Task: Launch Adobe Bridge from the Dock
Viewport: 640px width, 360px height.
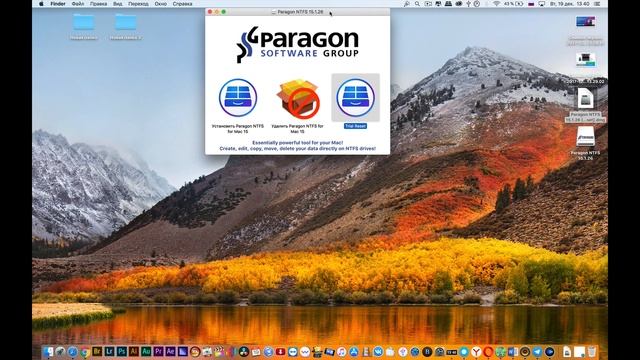Action: tap(97, 351)
